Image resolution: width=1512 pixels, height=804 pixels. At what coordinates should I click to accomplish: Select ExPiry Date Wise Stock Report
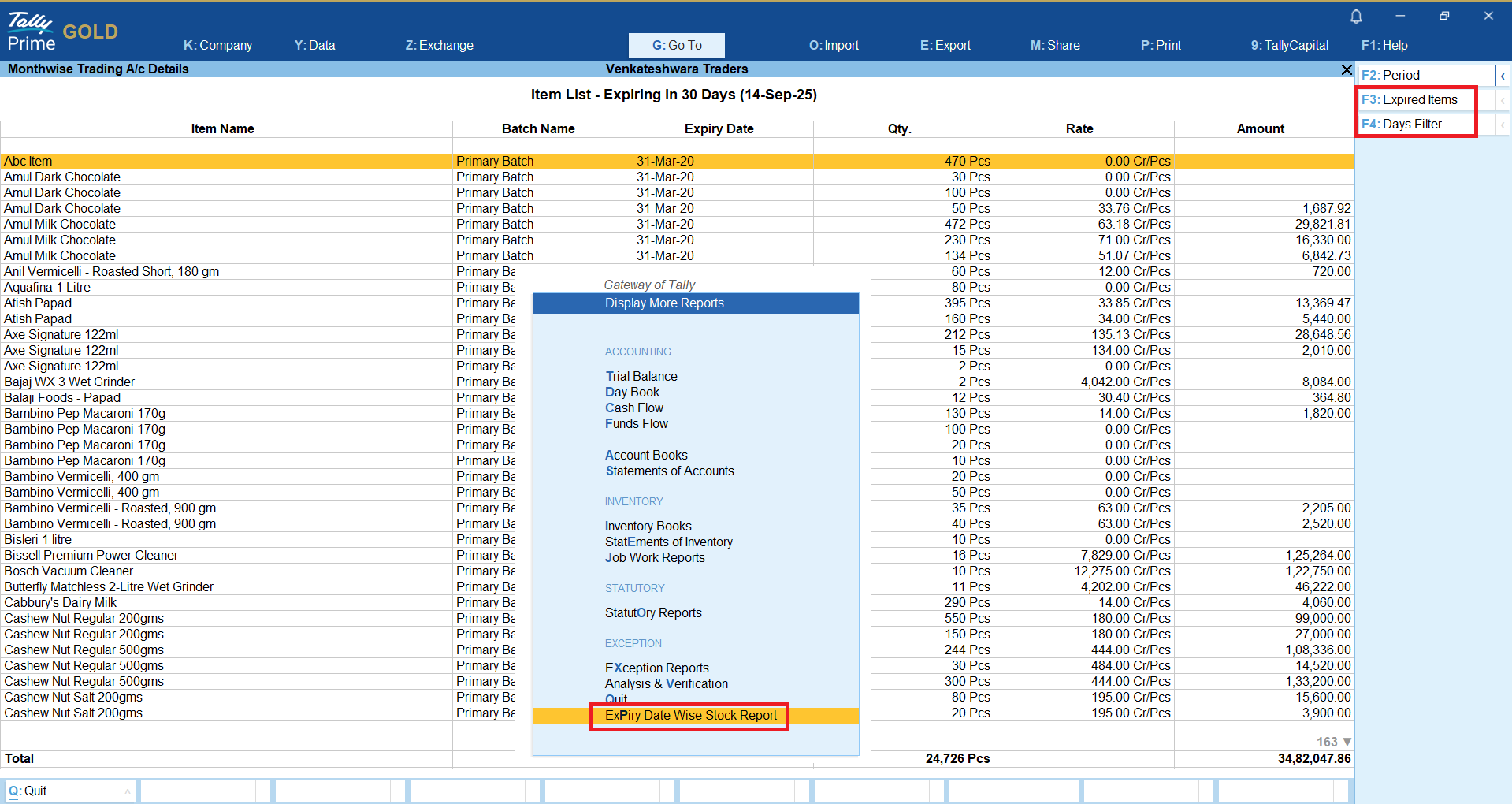690,716
